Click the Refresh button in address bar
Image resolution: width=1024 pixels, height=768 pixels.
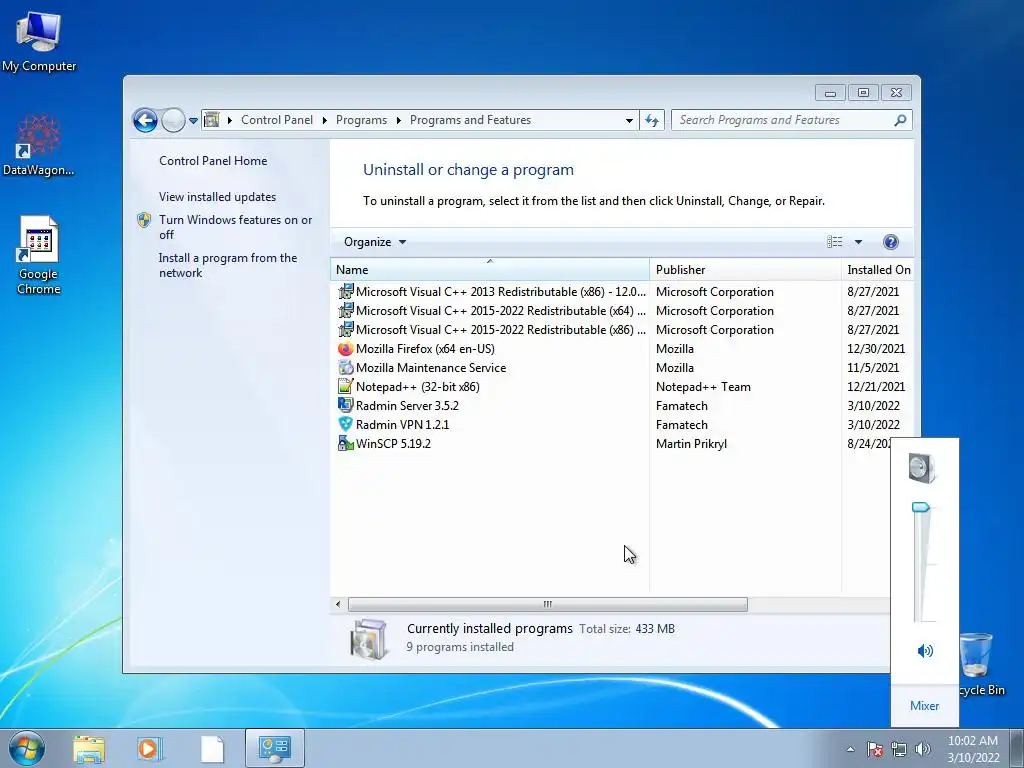coord(652,120)
